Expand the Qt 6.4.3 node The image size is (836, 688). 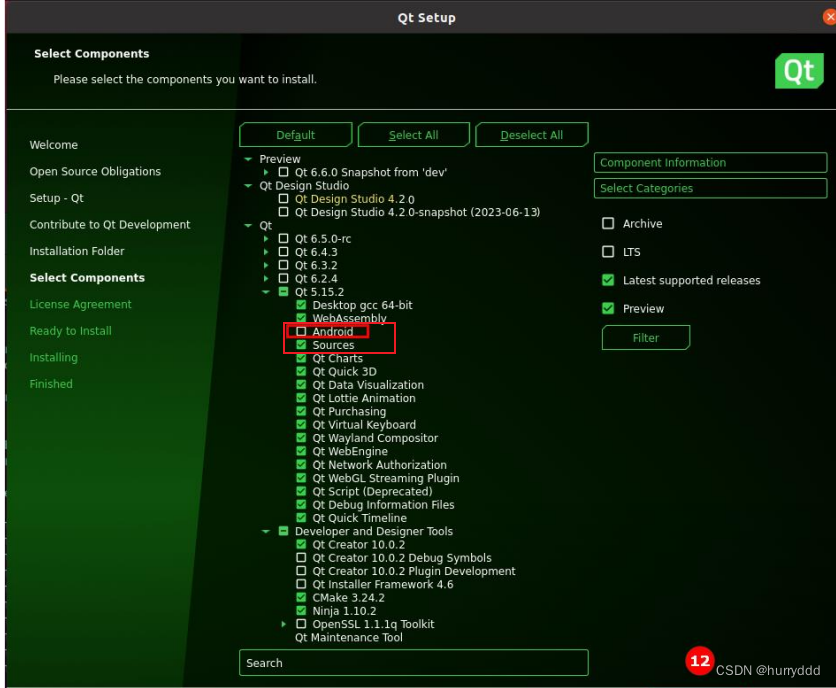point(266,252)
